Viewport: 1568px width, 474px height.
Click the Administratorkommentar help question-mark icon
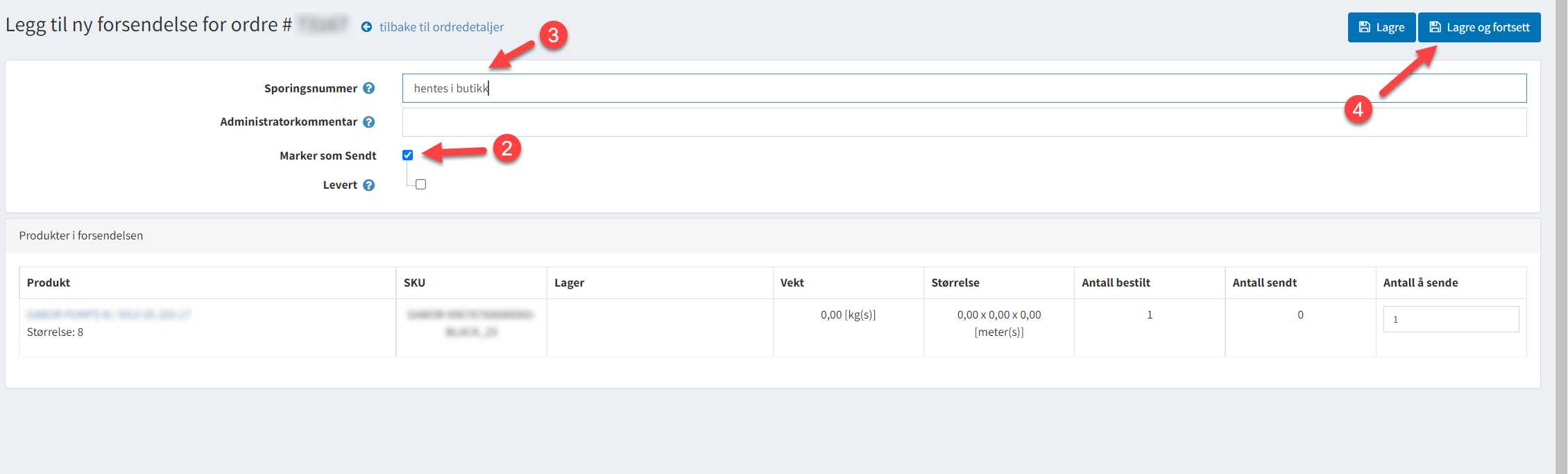[x=369, y=122]
